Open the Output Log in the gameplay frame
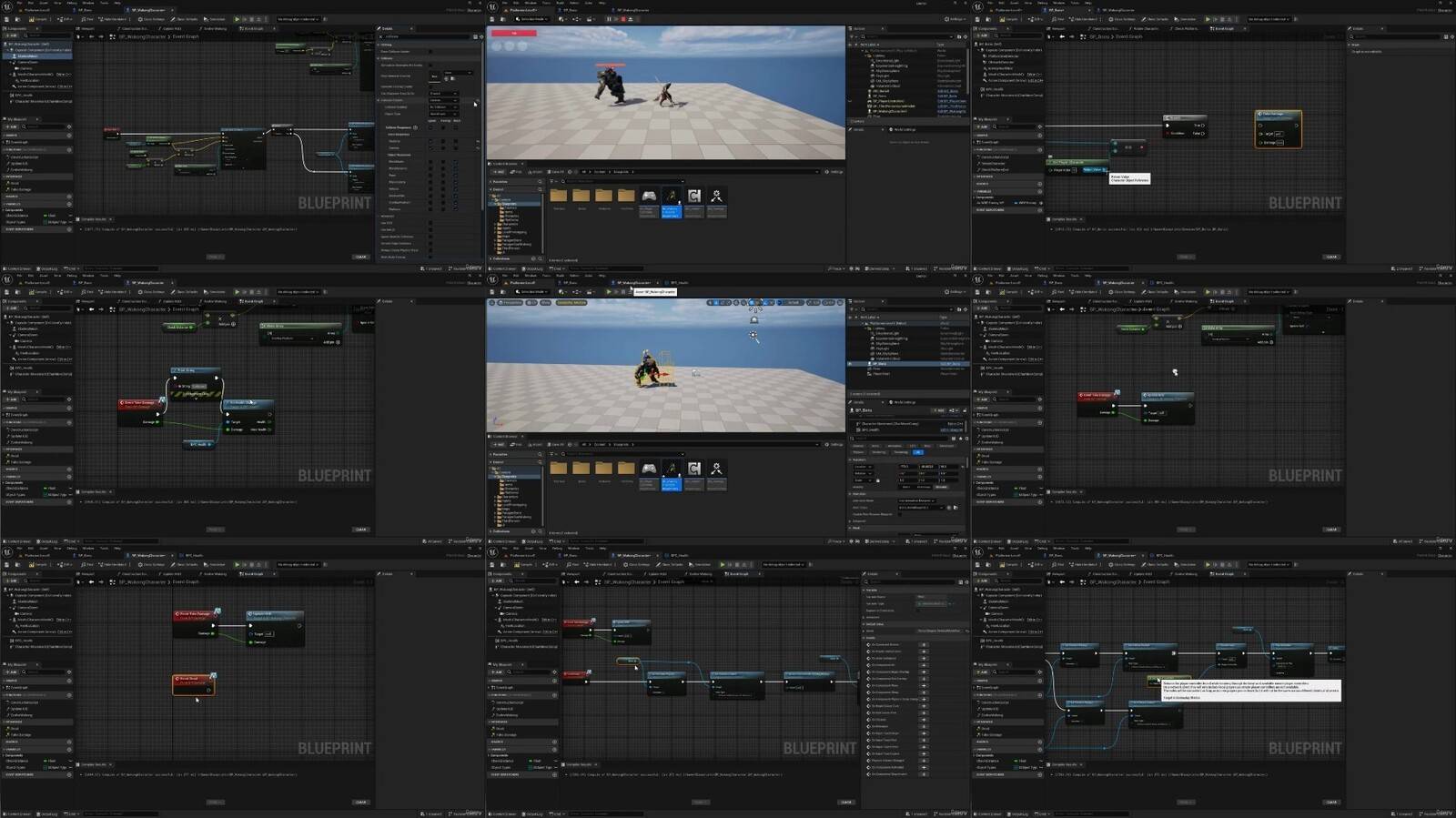The height and width of the screenshot is (818, 1456). click(x=532, y=268)
